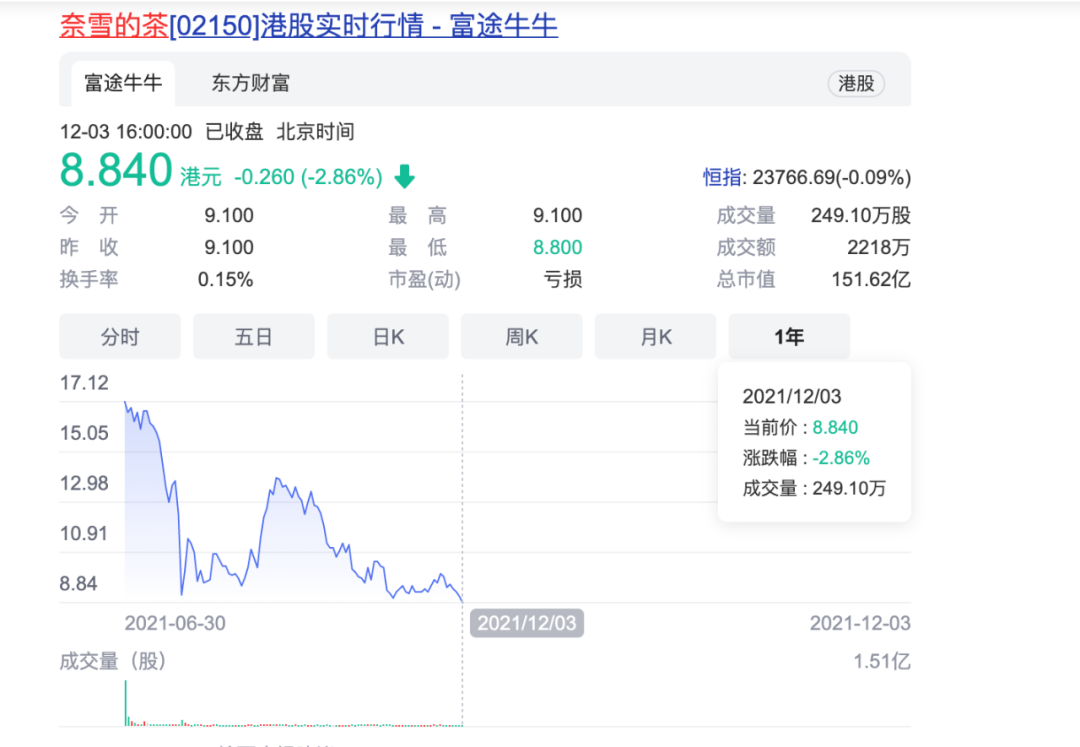Show the 五日 five-day chart

click(254, 337)
